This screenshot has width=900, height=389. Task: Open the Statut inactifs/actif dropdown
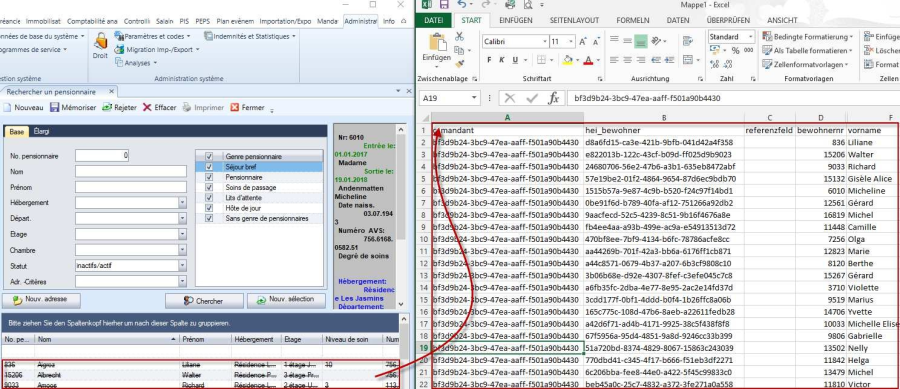click(x=183, y=266)
